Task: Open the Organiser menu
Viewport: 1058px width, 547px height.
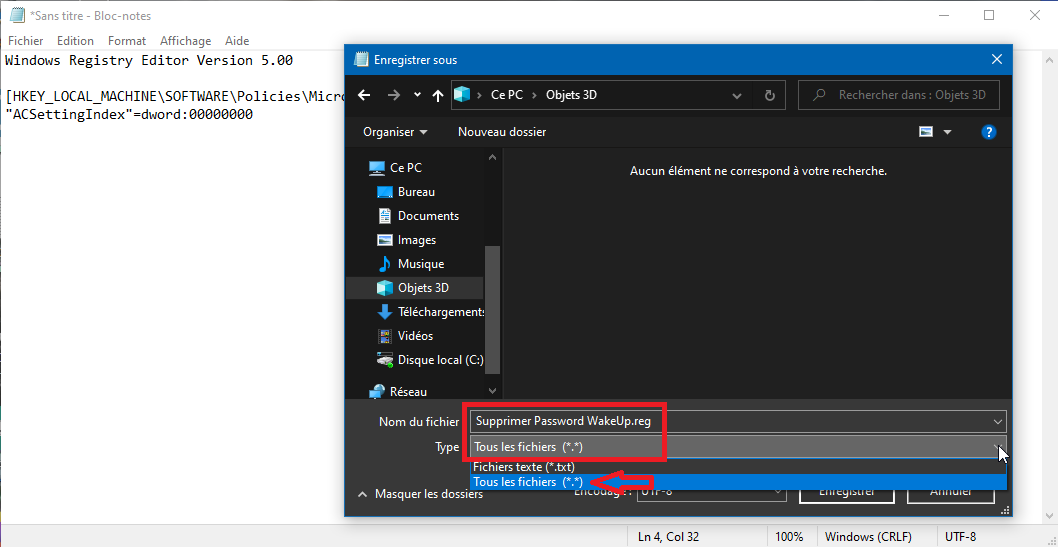Action: click(395, 132)
